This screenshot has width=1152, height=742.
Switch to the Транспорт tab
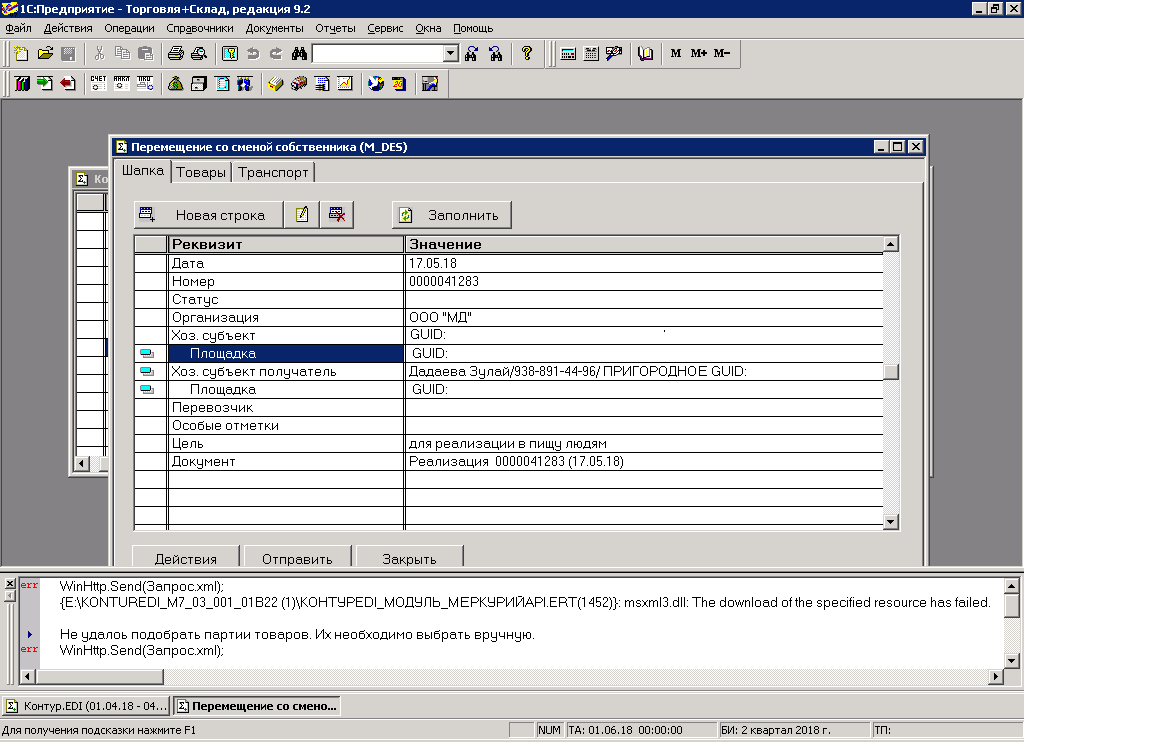coord(273,173)
